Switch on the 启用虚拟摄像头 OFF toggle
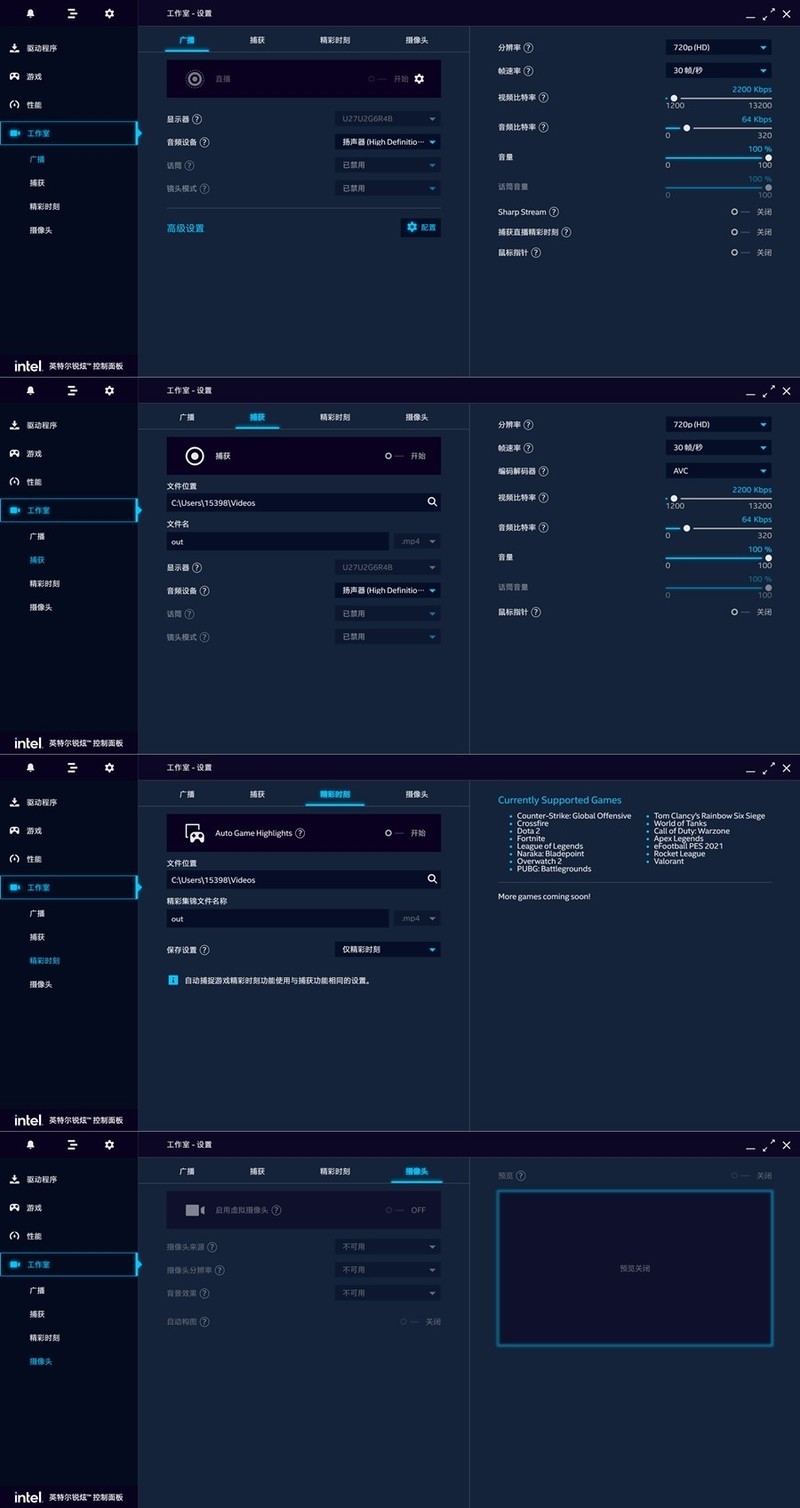Screen dimensions: 800x1508 click(x=394, y=1210)
